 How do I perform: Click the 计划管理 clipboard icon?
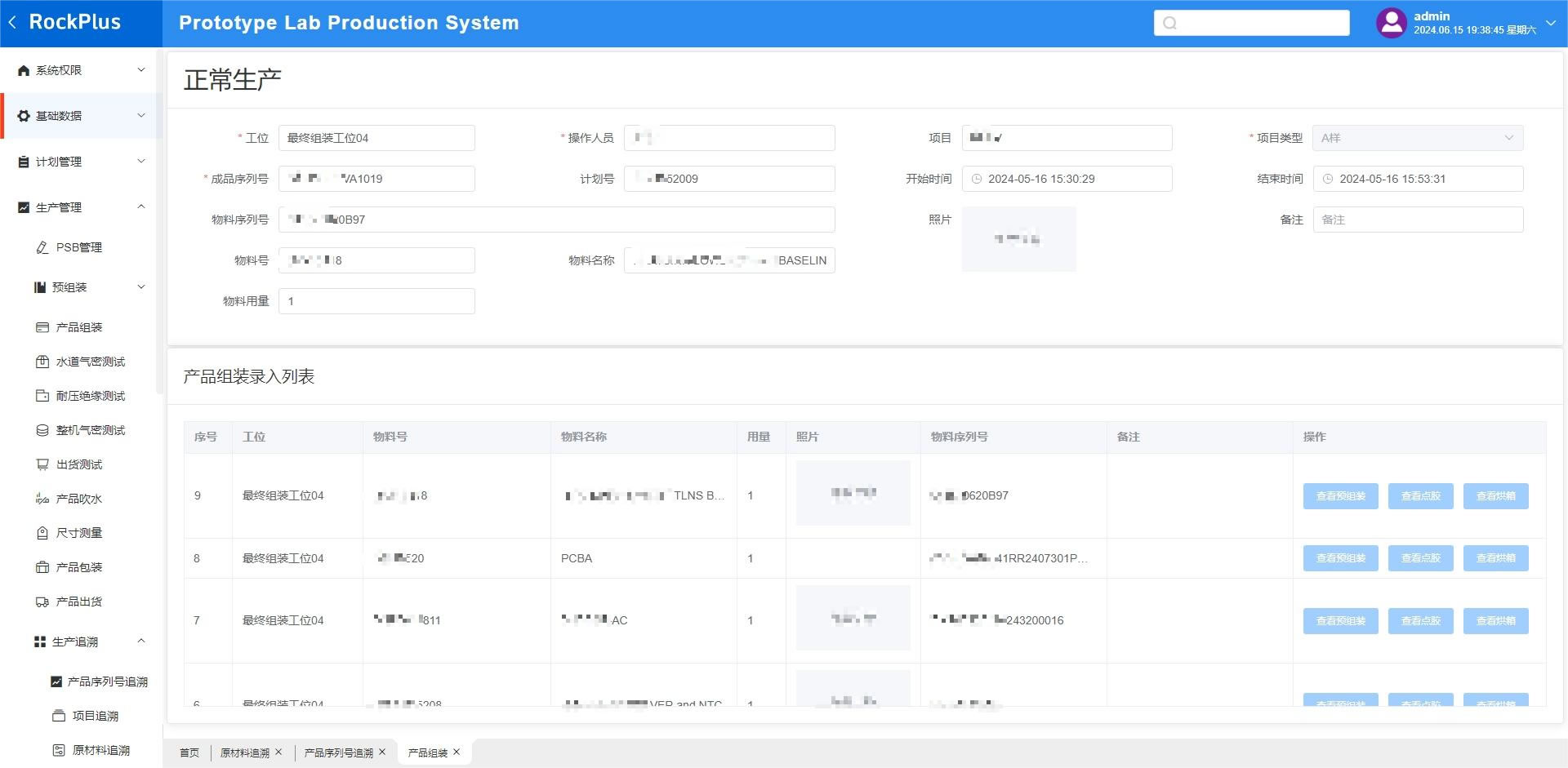tap(24, 162)
